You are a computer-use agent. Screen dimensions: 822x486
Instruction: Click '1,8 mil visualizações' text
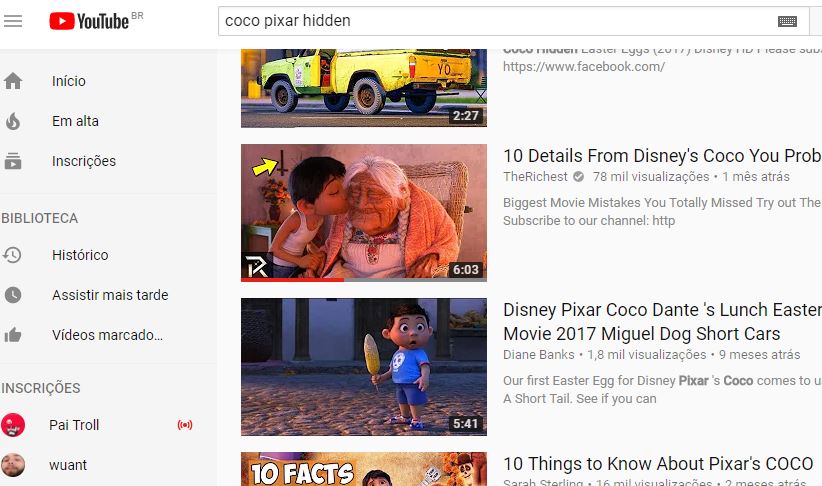[646, 355]
